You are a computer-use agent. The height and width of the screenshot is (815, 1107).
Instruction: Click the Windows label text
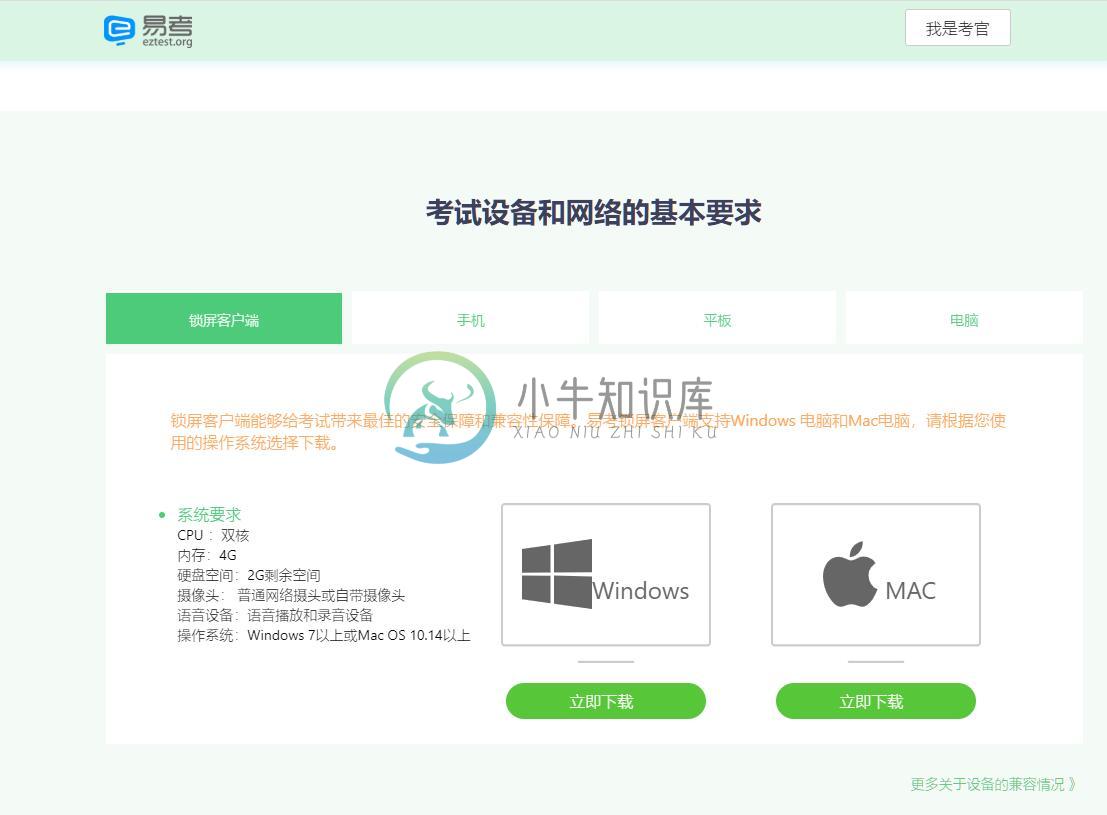pos(640,590)
